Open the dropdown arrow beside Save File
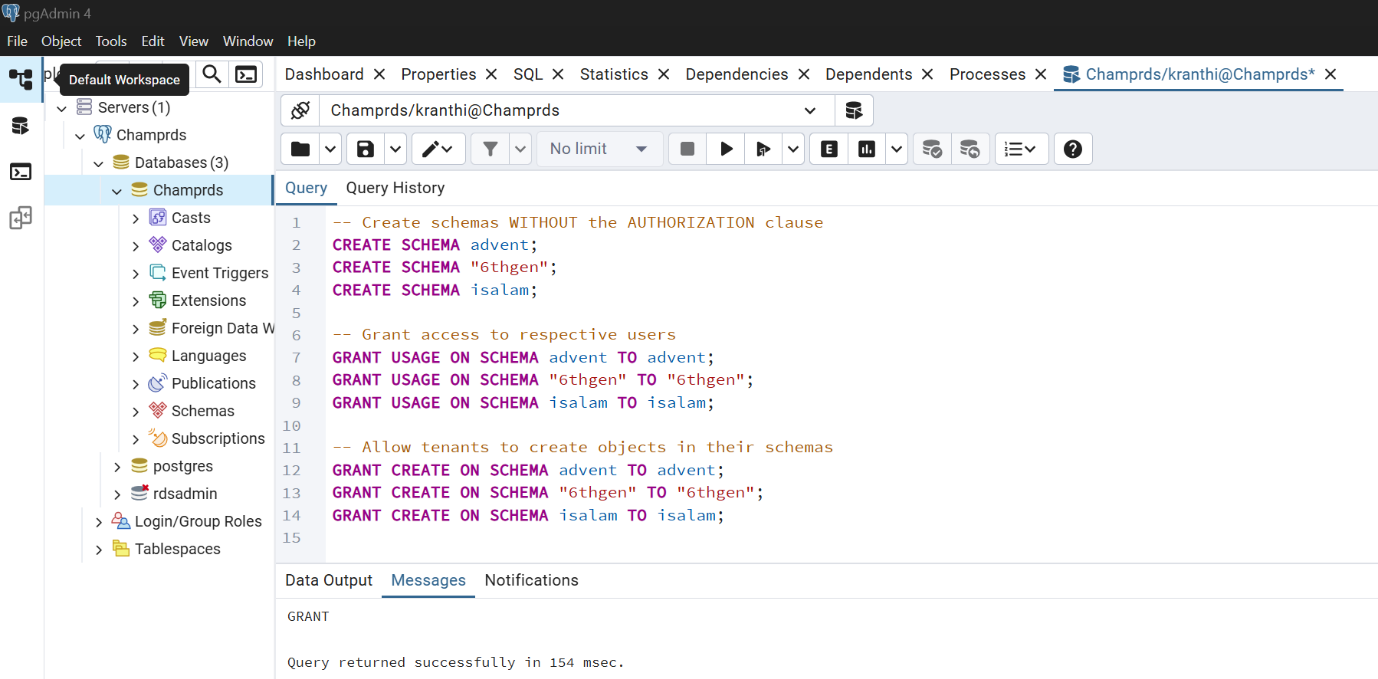 [x=395, y=149]
